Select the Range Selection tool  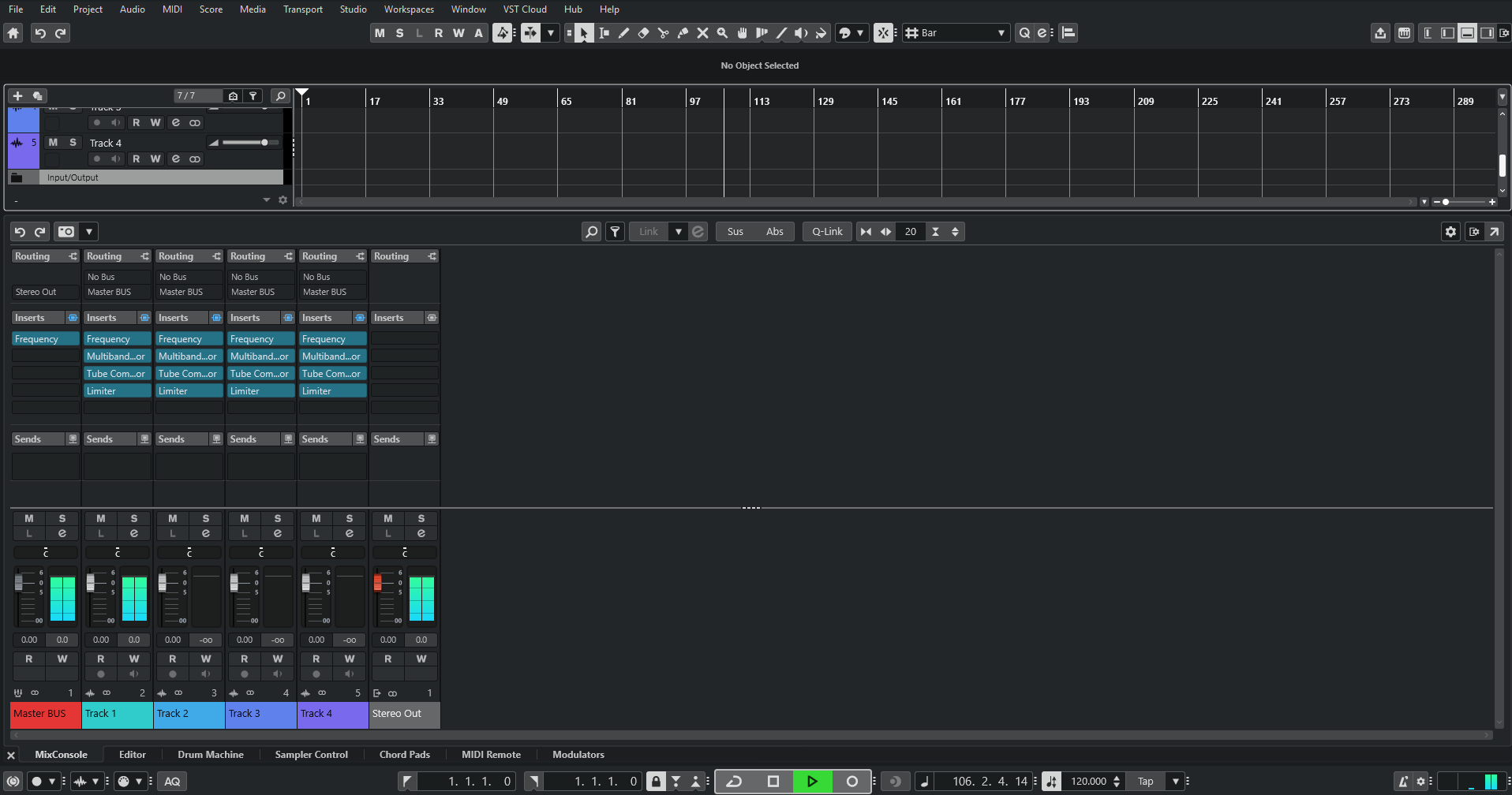(604, 33)
